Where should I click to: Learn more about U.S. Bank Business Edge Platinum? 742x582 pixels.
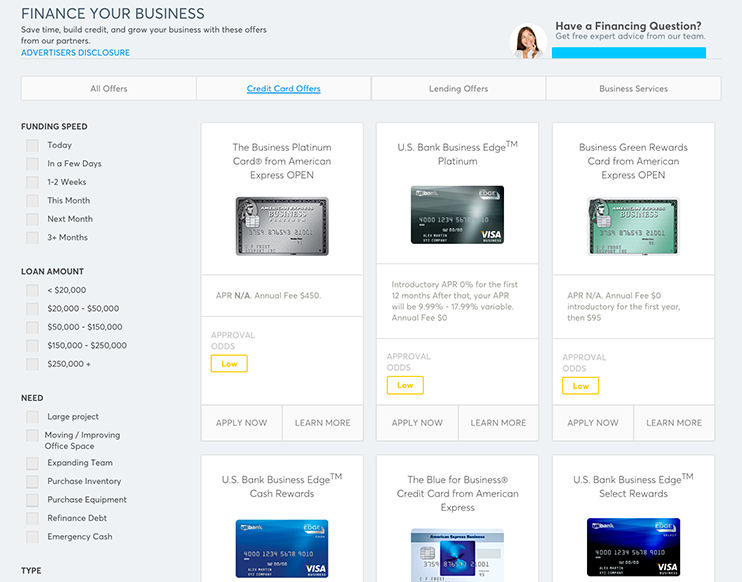tap(498, 423)
